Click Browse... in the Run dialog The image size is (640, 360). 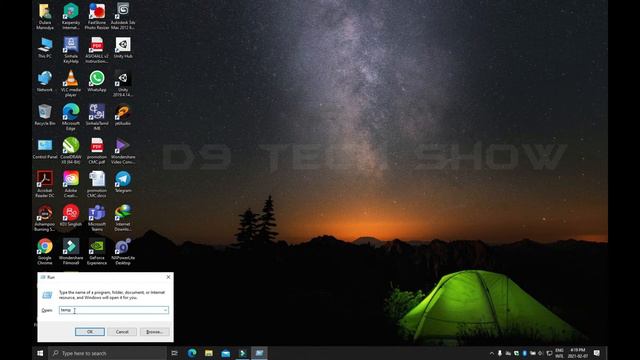(x=154, y=332)
